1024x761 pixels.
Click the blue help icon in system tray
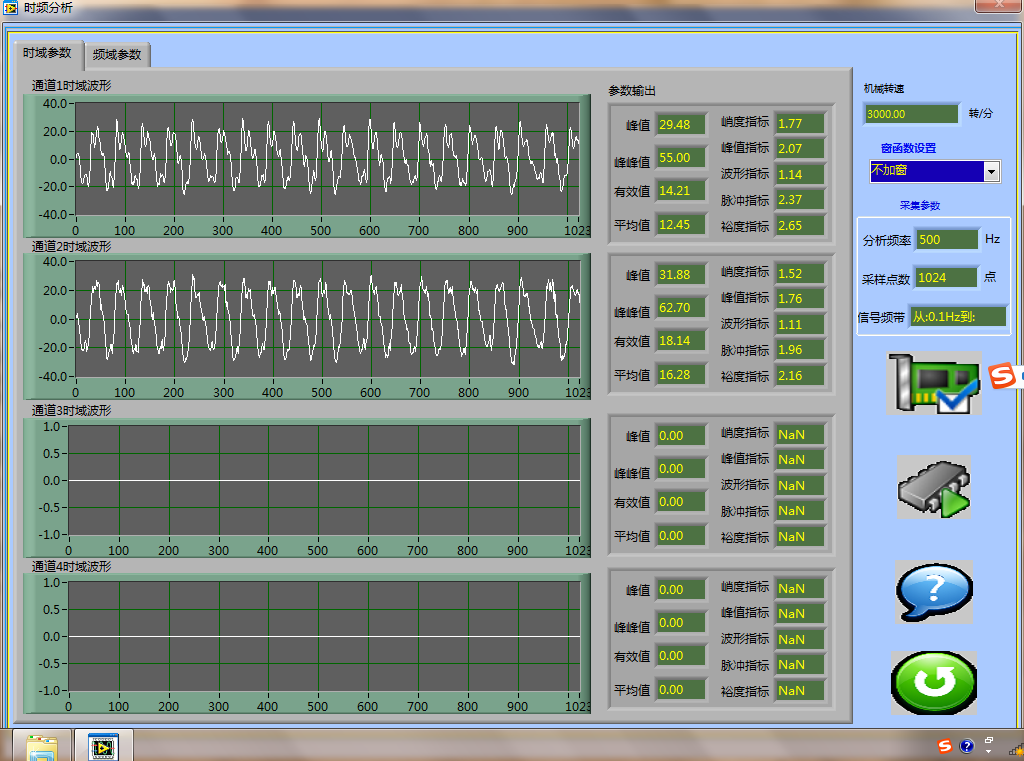967,746
